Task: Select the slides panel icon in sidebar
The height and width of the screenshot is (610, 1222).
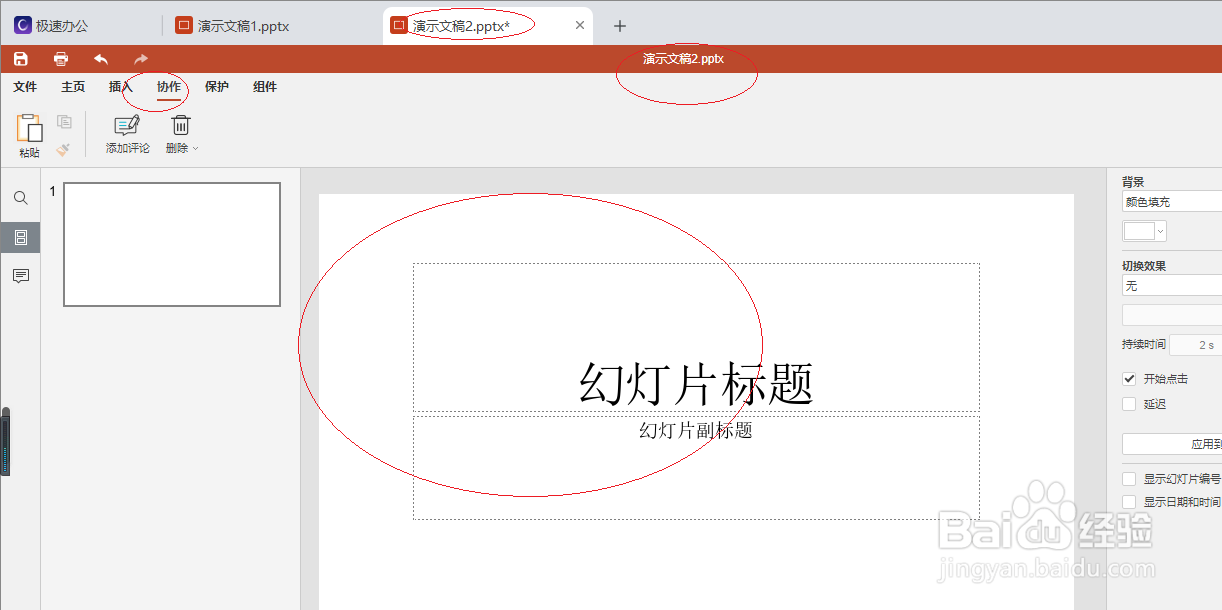Action: click(x=20, y=238)
